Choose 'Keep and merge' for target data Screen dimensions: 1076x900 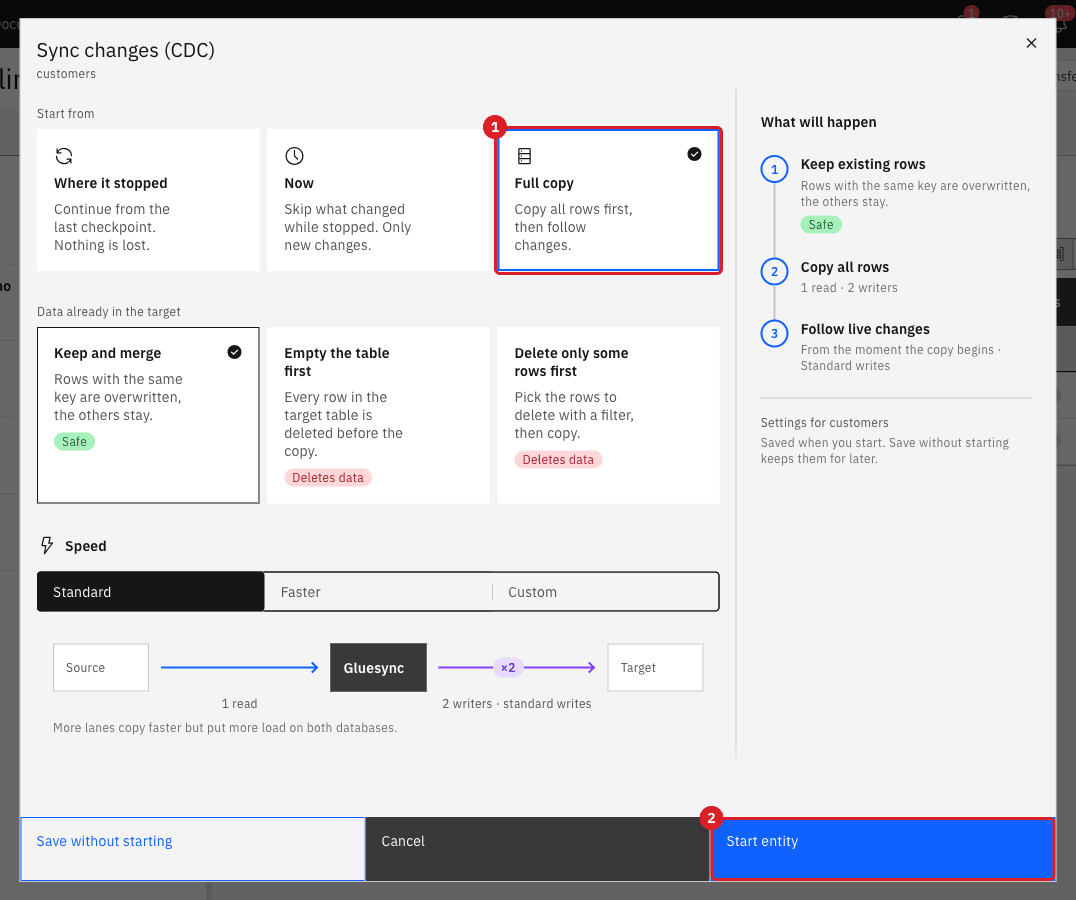pyautogui.click(x=148, y=415)
